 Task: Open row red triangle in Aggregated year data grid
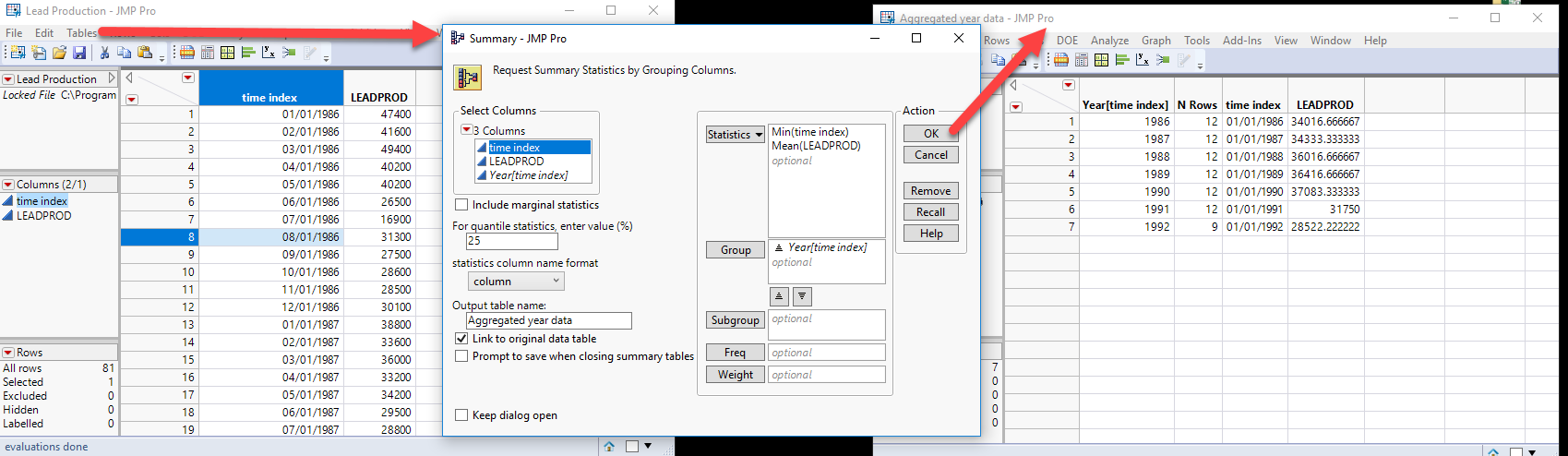click(1015, 107)
